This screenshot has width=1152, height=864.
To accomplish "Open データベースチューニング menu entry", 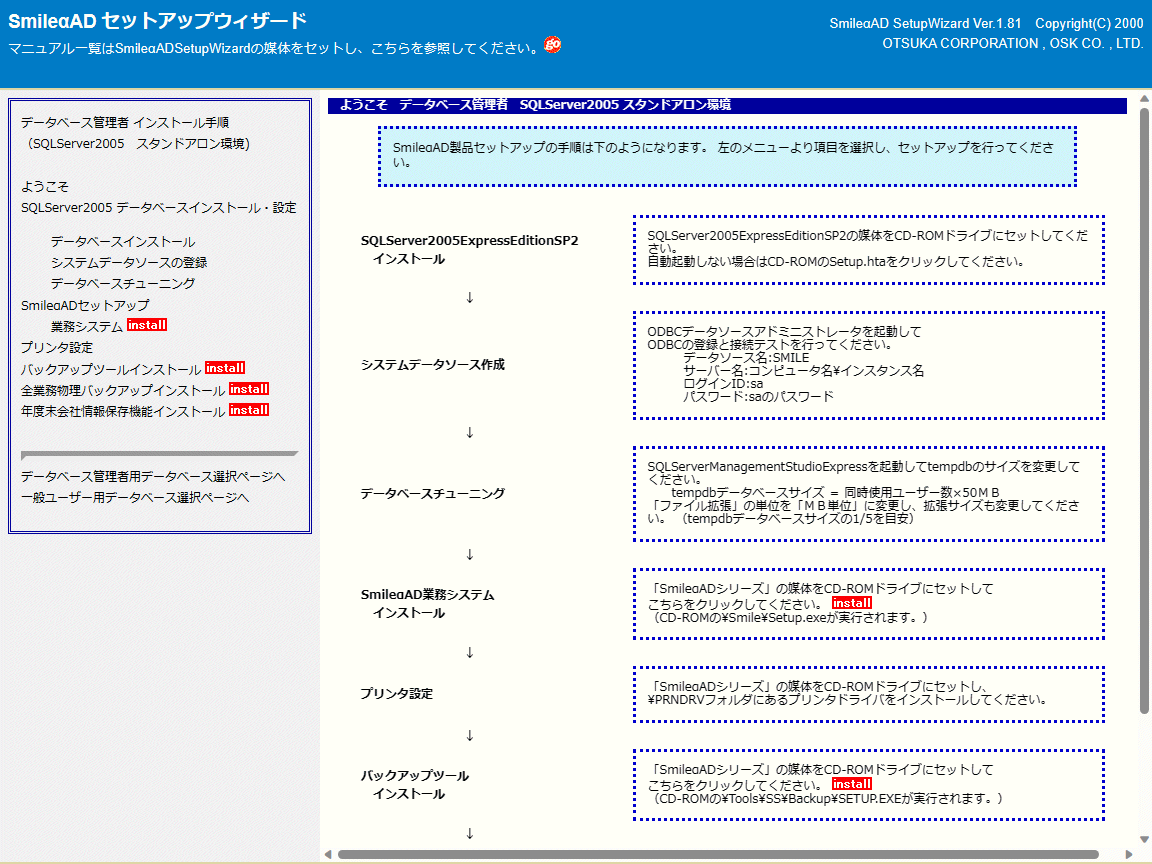I will click(x=123, y=284).
